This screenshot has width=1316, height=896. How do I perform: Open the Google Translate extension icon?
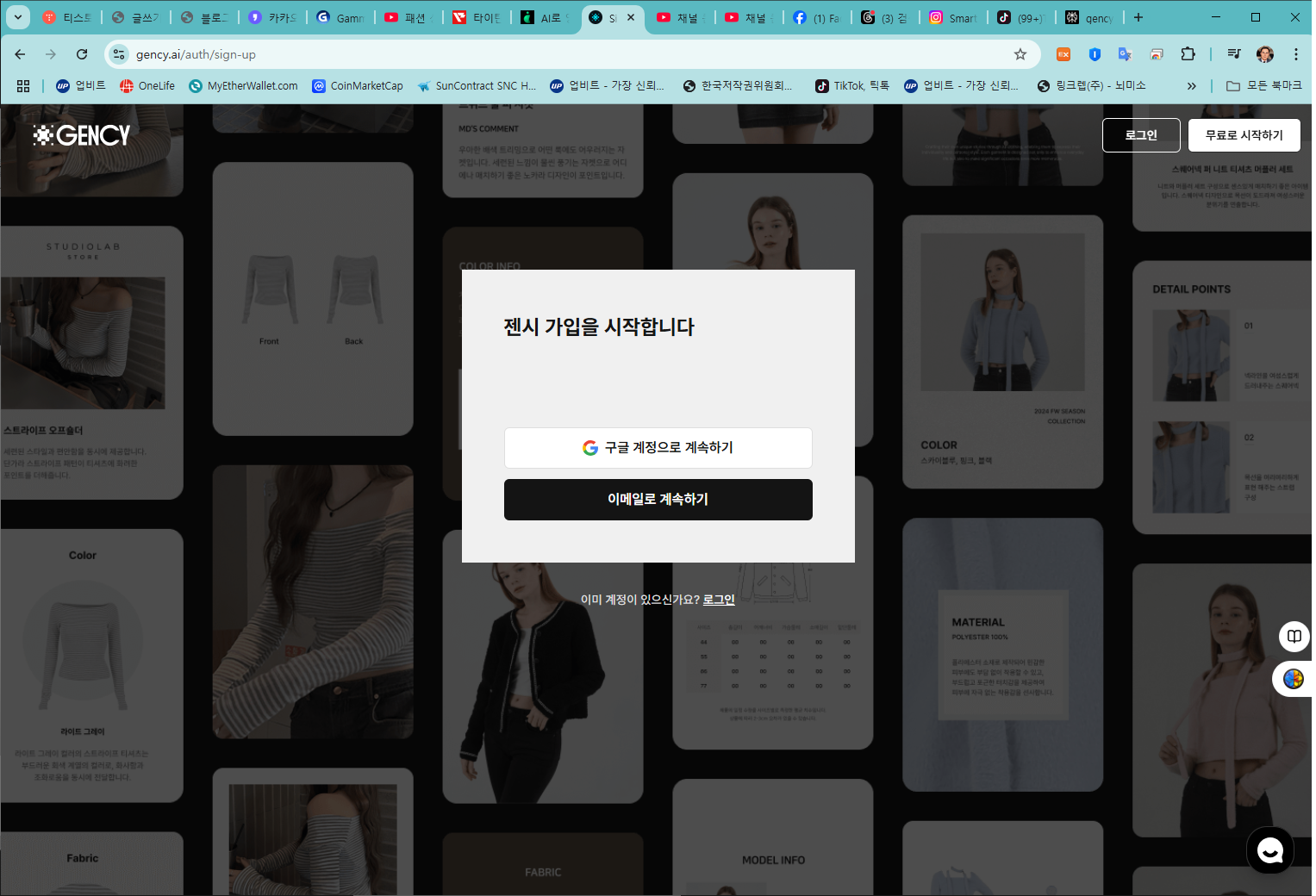(1125, 54)
